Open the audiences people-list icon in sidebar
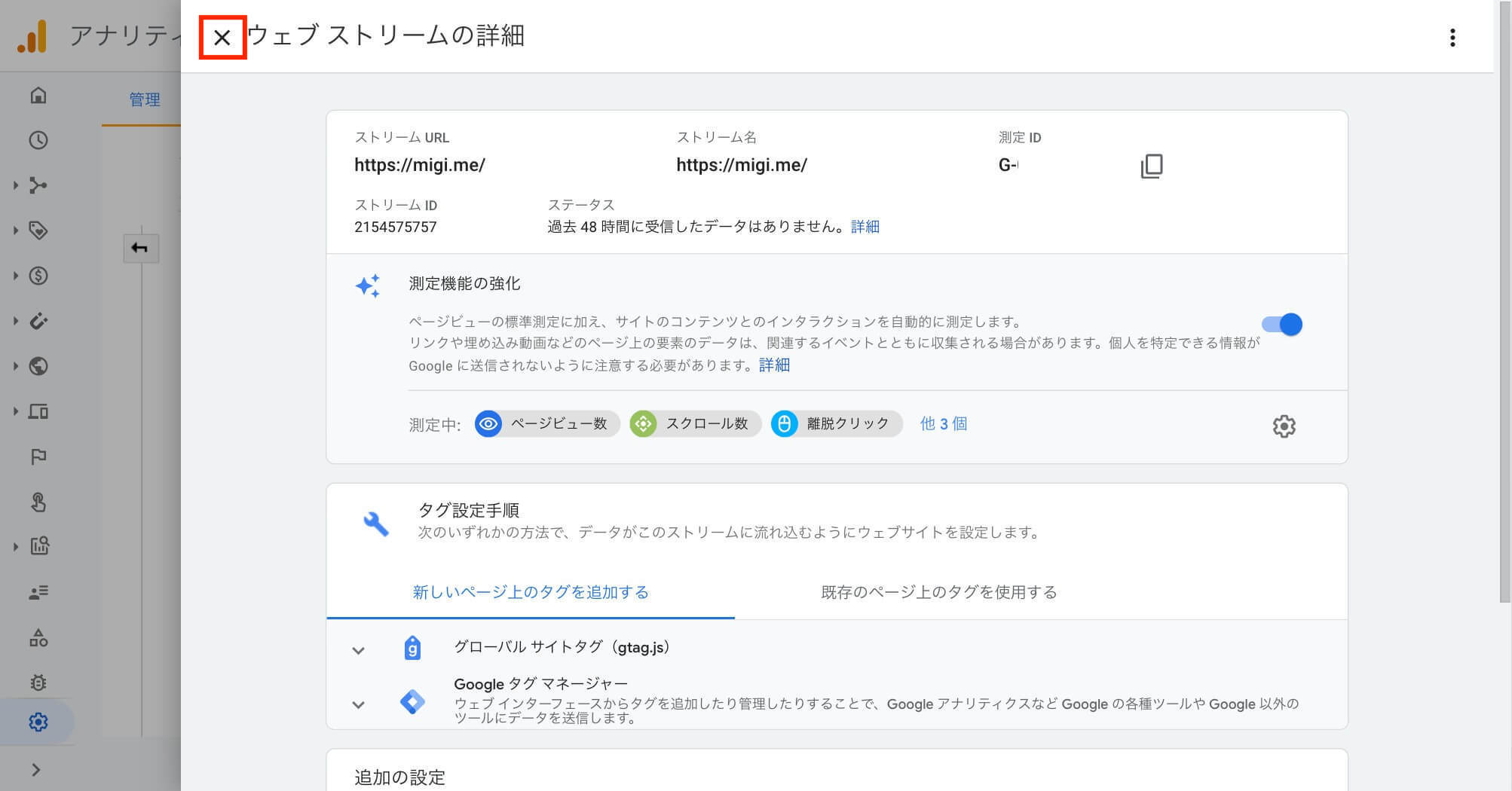This screenshot has height=791, width=1512. click(38, 592)
